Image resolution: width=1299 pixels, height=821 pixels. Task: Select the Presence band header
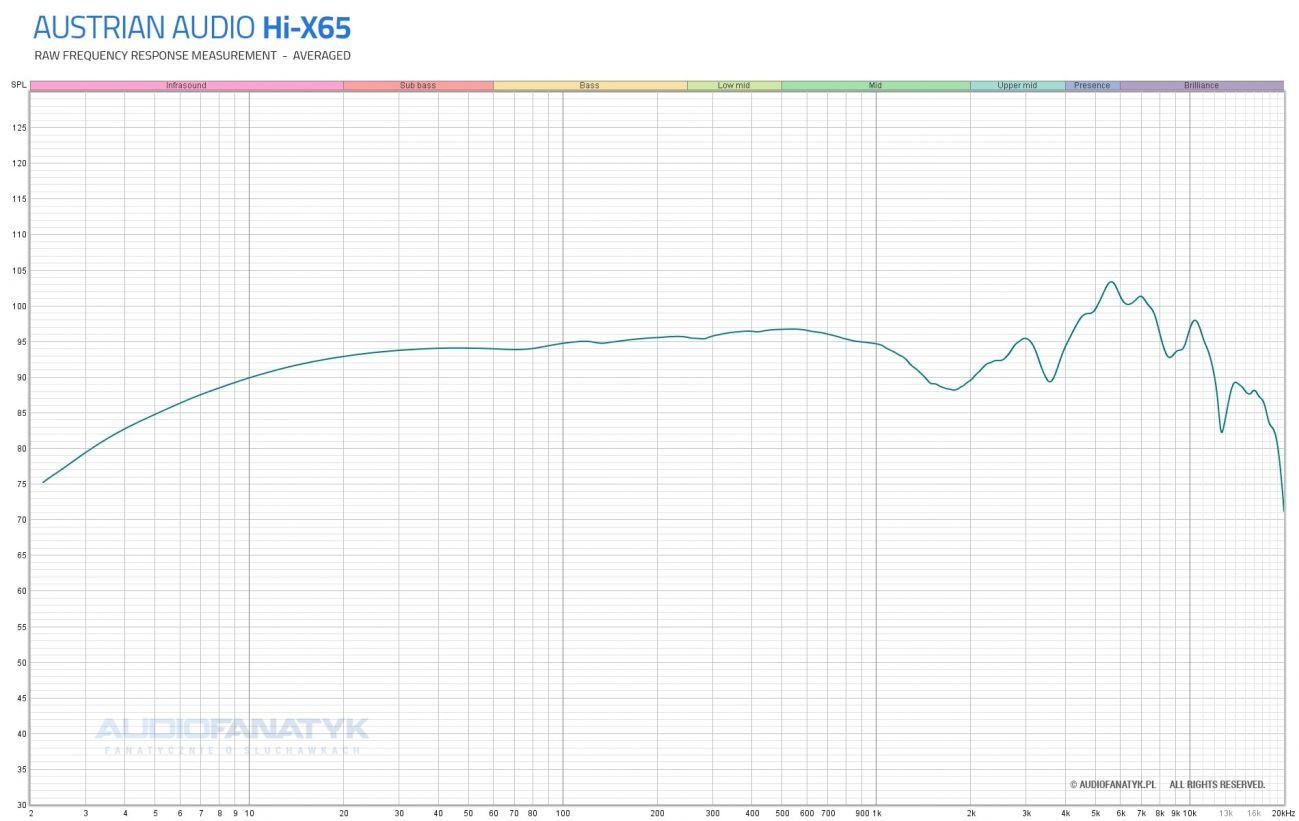click(1092, 86)
